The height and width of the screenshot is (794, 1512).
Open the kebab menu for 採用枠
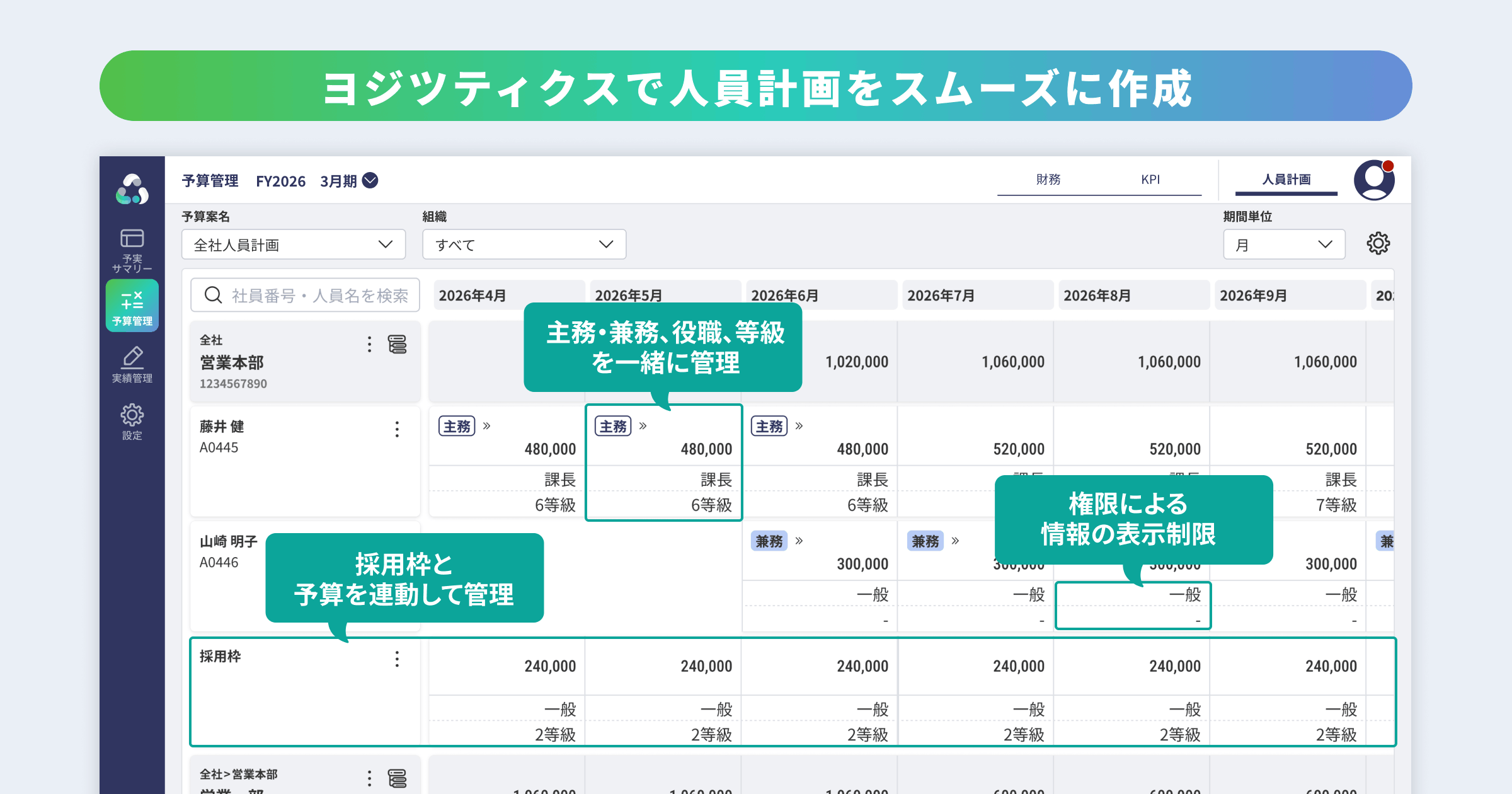coord(397,659)
